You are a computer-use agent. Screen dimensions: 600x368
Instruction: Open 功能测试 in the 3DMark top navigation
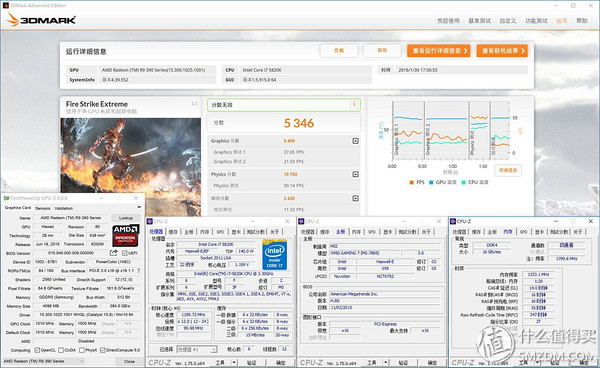[x=536, y=21]
